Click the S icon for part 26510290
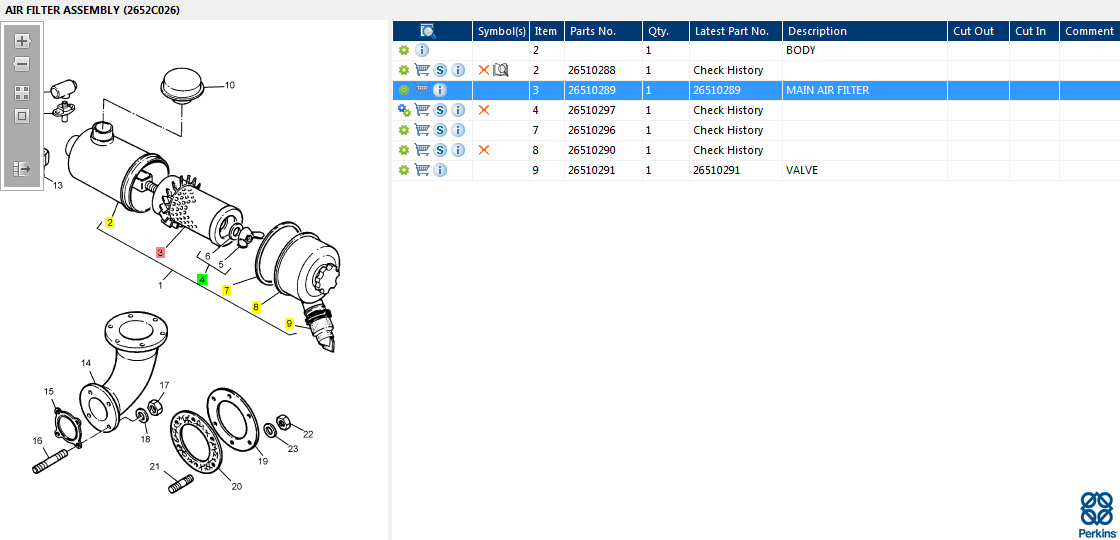This screenshot has width=1120, height=540. (440, 150)
